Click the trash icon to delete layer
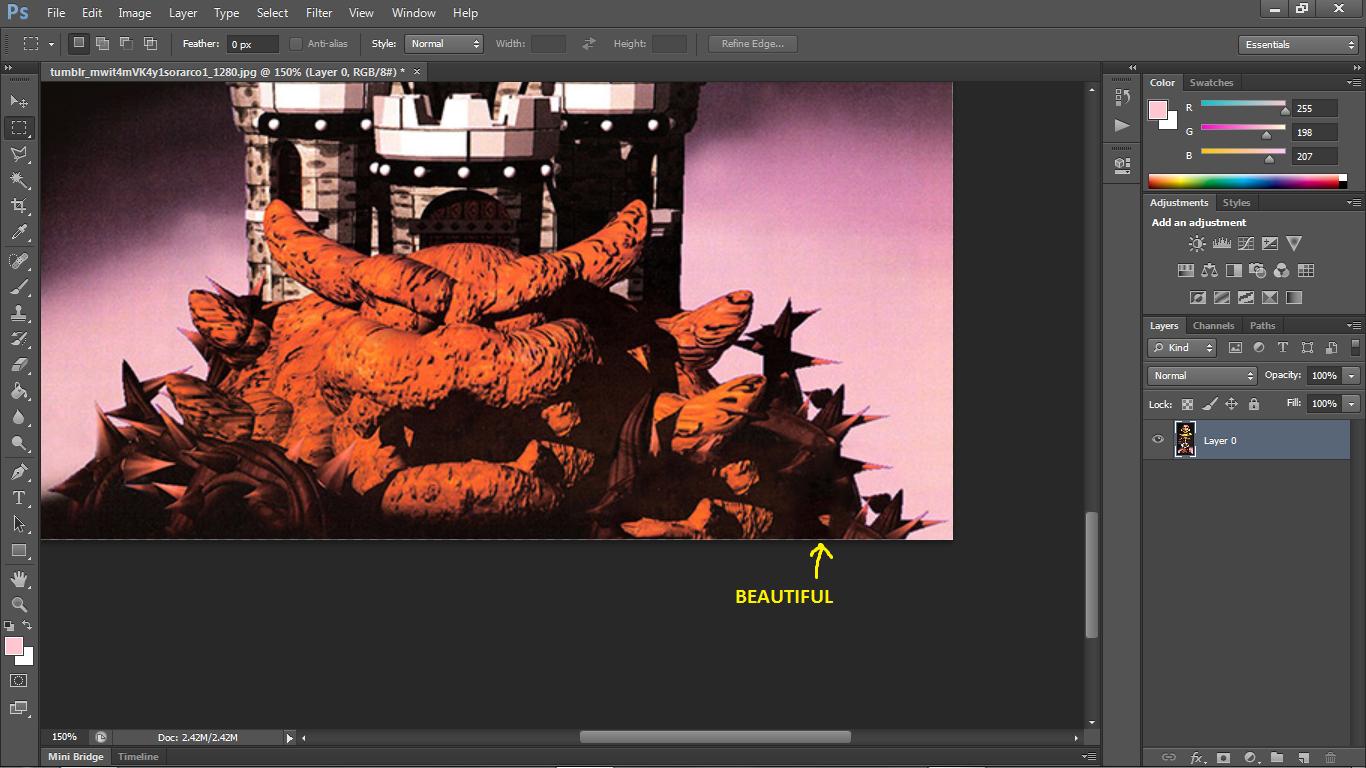This screenshot has height=768, width=1366. 1330,758
